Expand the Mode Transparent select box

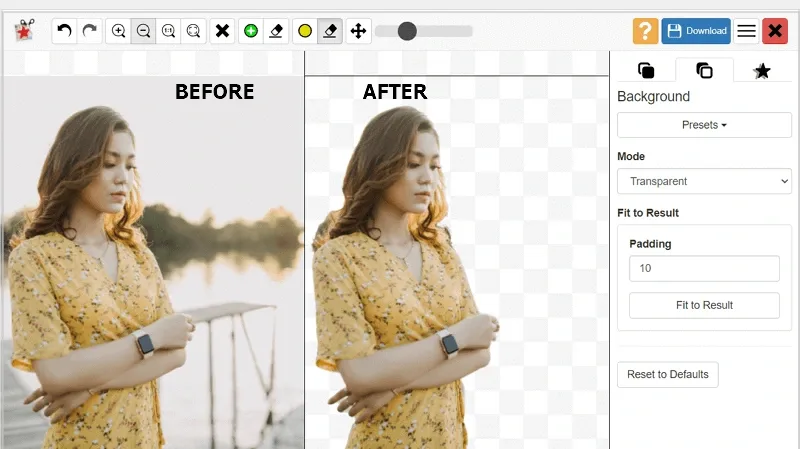pyautogui.click(x=704, y=181)
